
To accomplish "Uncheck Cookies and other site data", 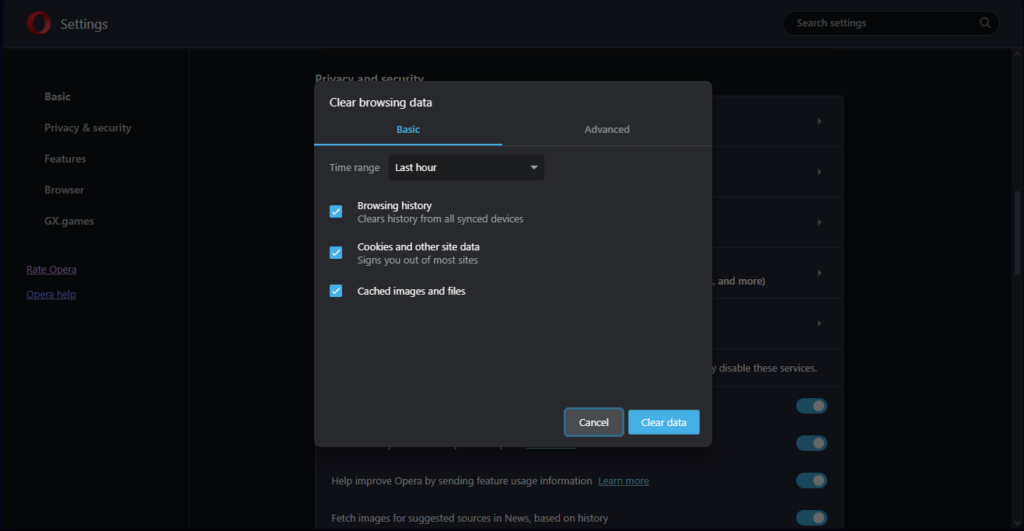I will tap(336, 253).
